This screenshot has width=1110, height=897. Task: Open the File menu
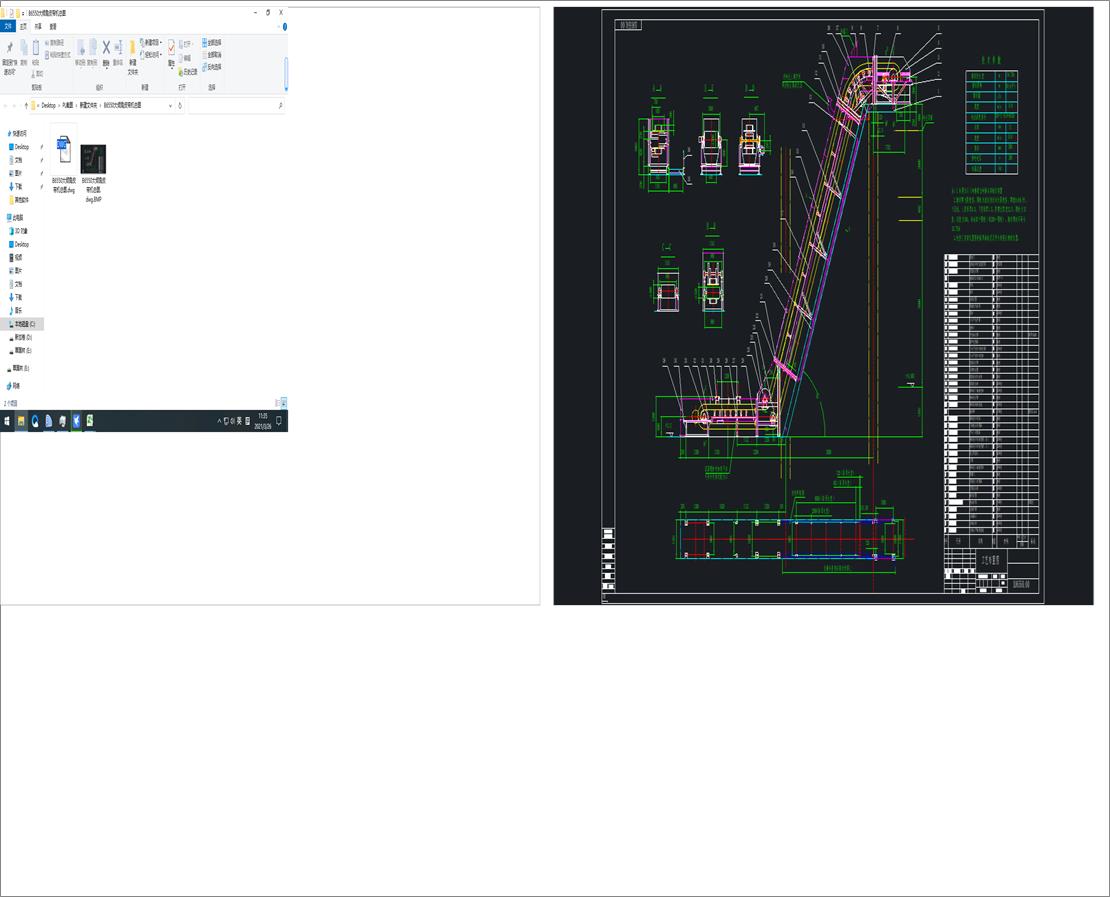(x=8, y=26)
